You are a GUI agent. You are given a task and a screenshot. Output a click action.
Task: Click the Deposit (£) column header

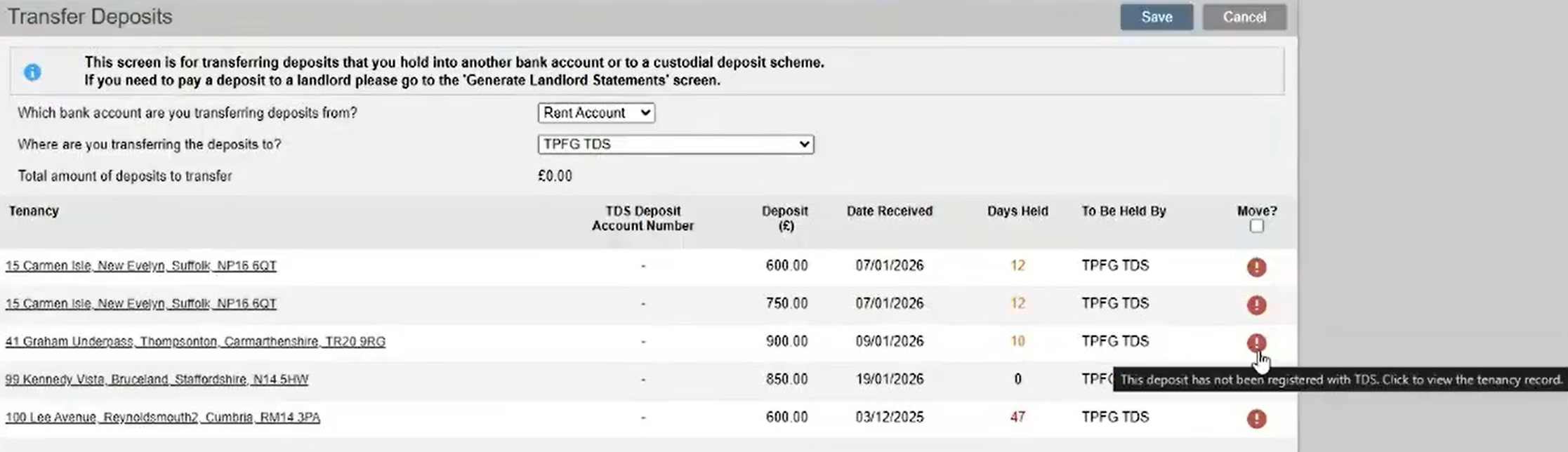[785, 218]
